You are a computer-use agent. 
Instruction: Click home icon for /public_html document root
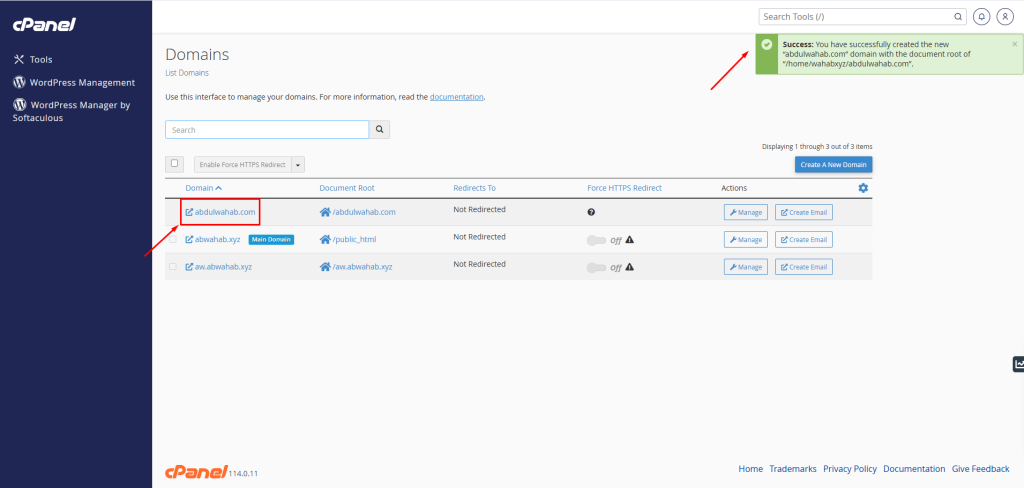point(324,240)
